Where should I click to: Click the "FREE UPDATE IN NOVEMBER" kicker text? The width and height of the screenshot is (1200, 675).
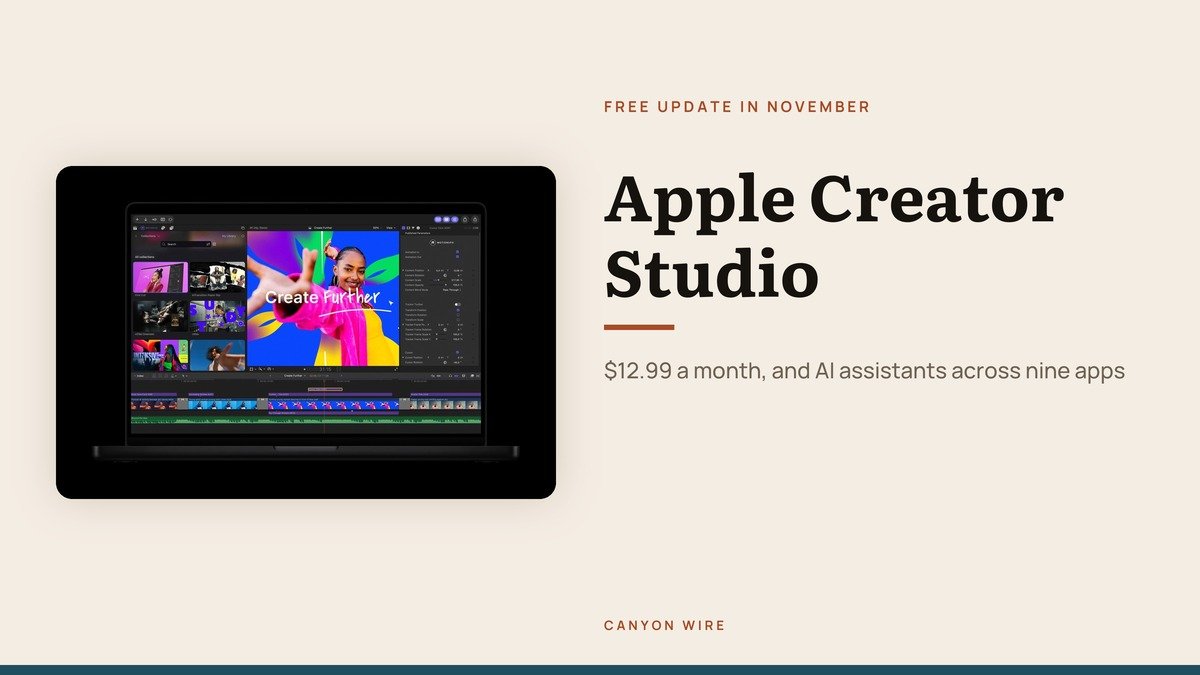point(737,107)
